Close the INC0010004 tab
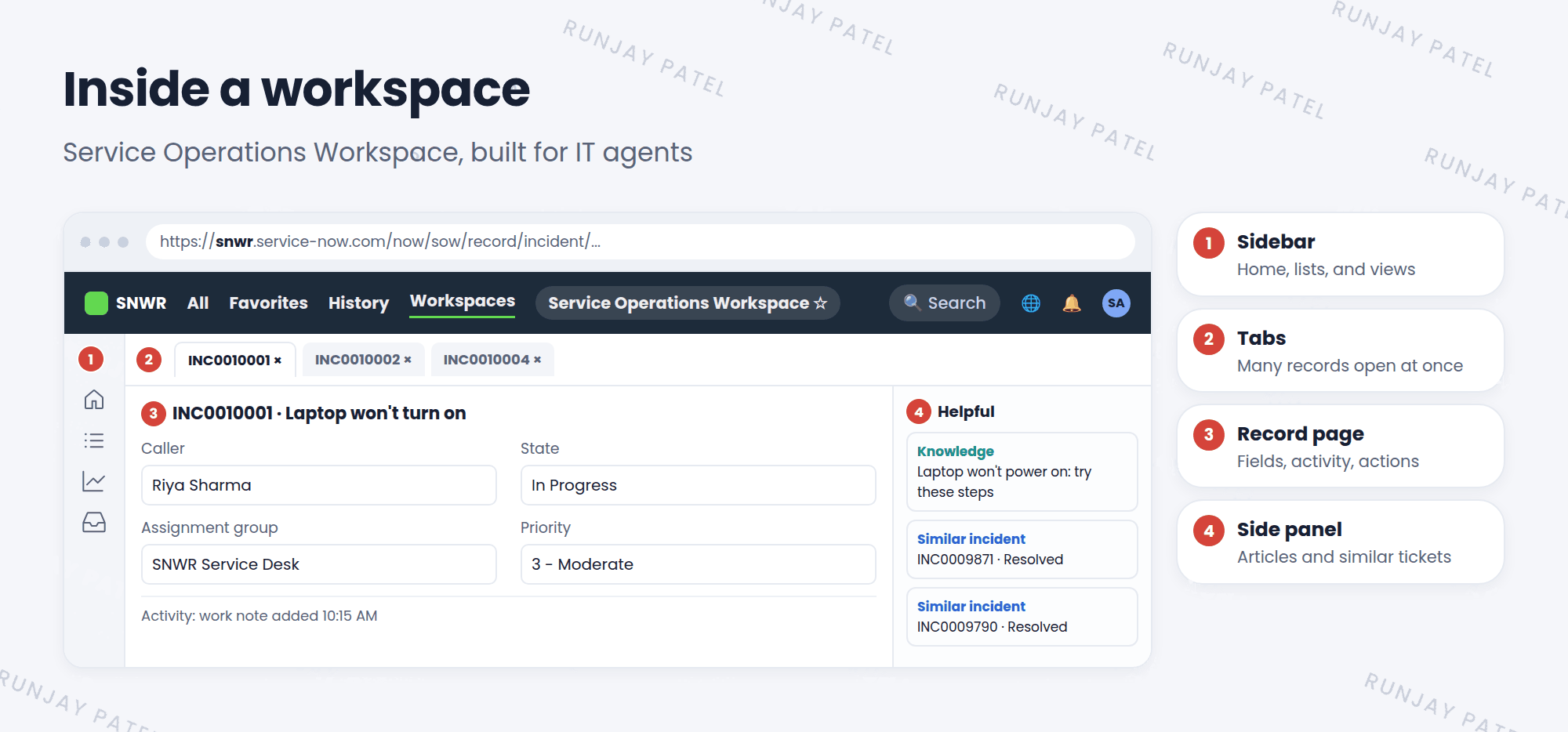This screenshot has height=732, width=1568. (x=537, y=360)
